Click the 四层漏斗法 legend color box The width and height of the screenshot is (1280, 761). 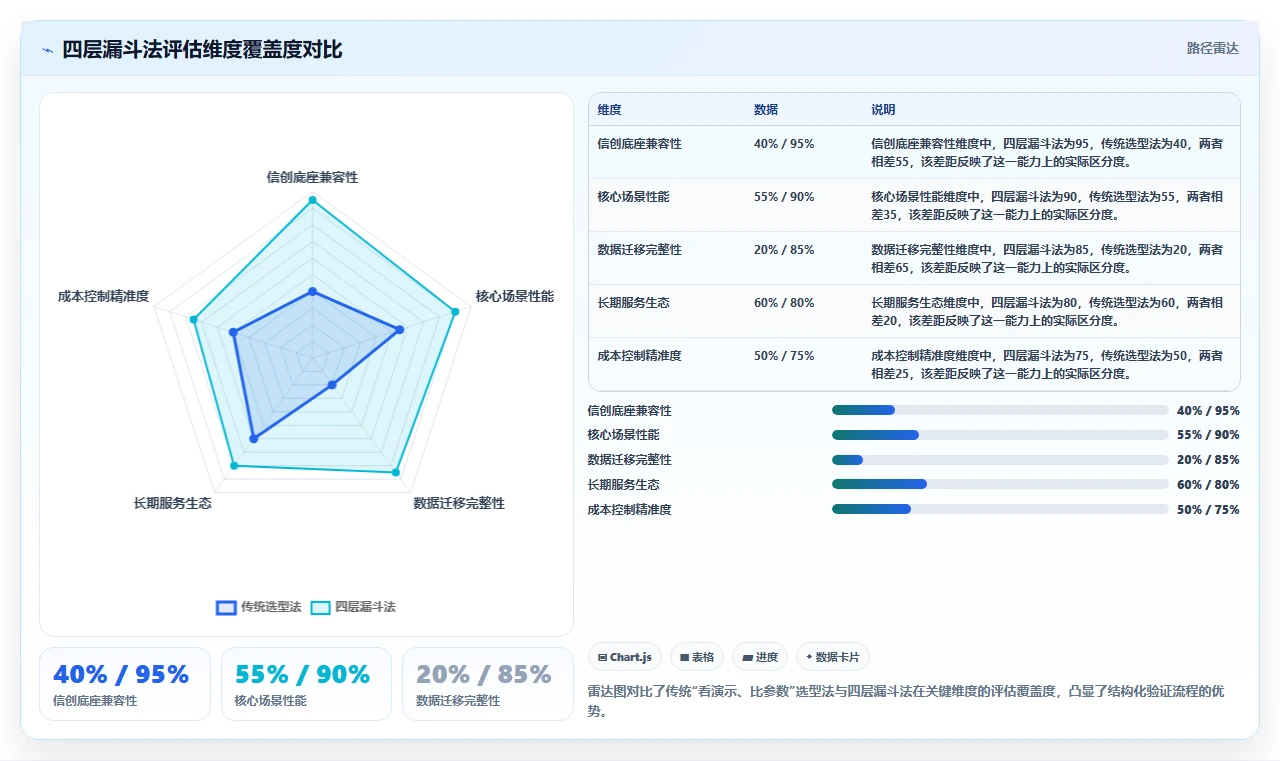(x=321, y=607)
